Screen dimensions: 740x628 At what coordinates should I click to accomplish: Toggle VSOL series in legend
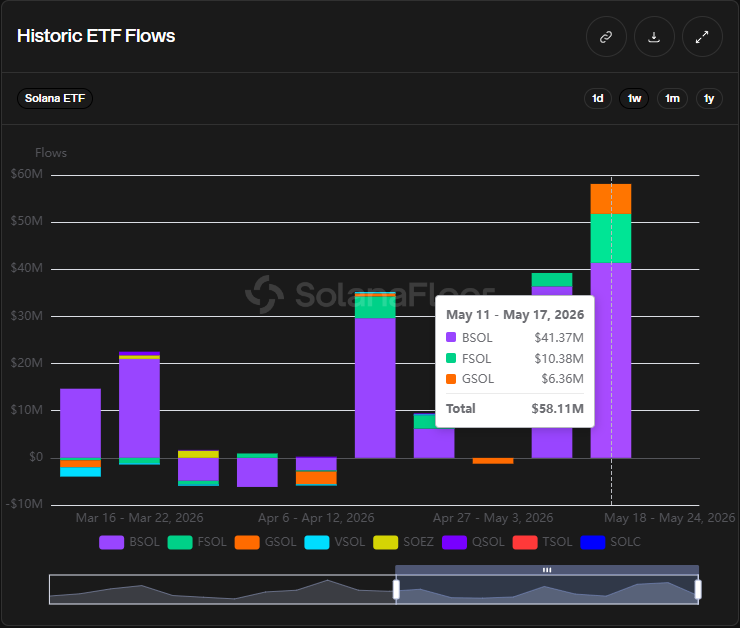coord(335,542)
